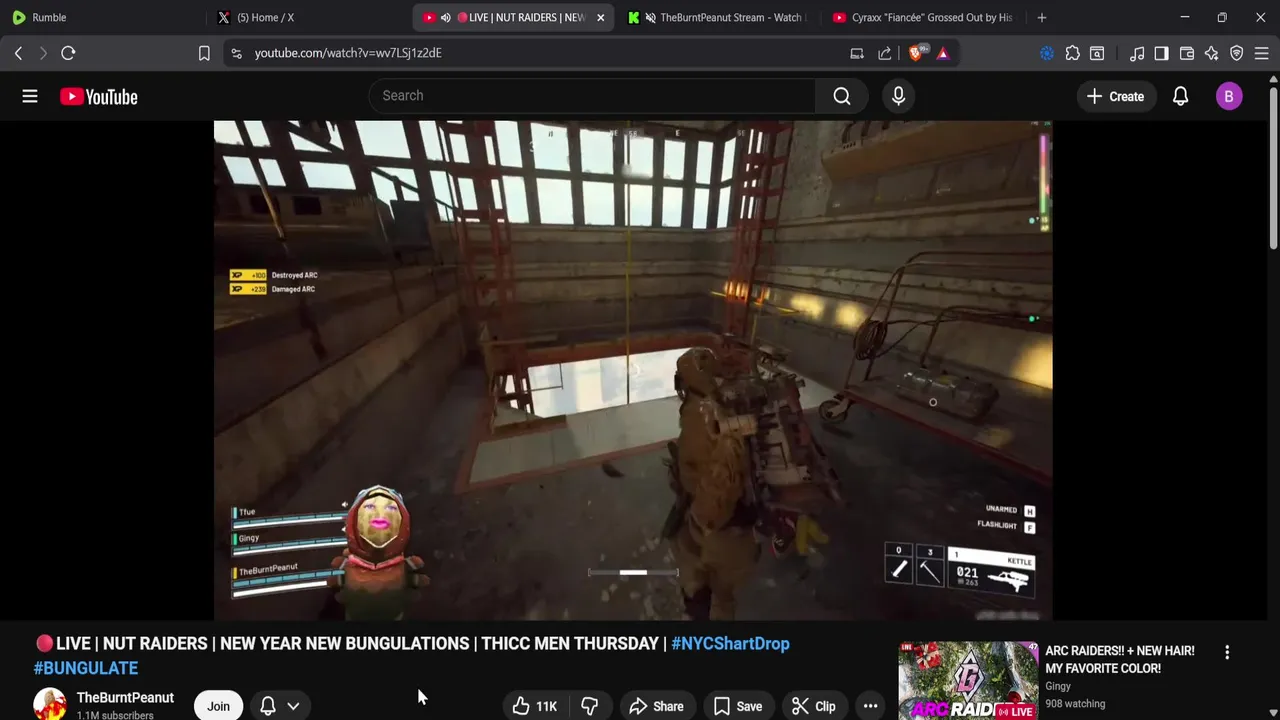Viewport: 1280px width, 720px height.
Task: Toggle the browser sidebar panel
Action: pos(1161,53)
